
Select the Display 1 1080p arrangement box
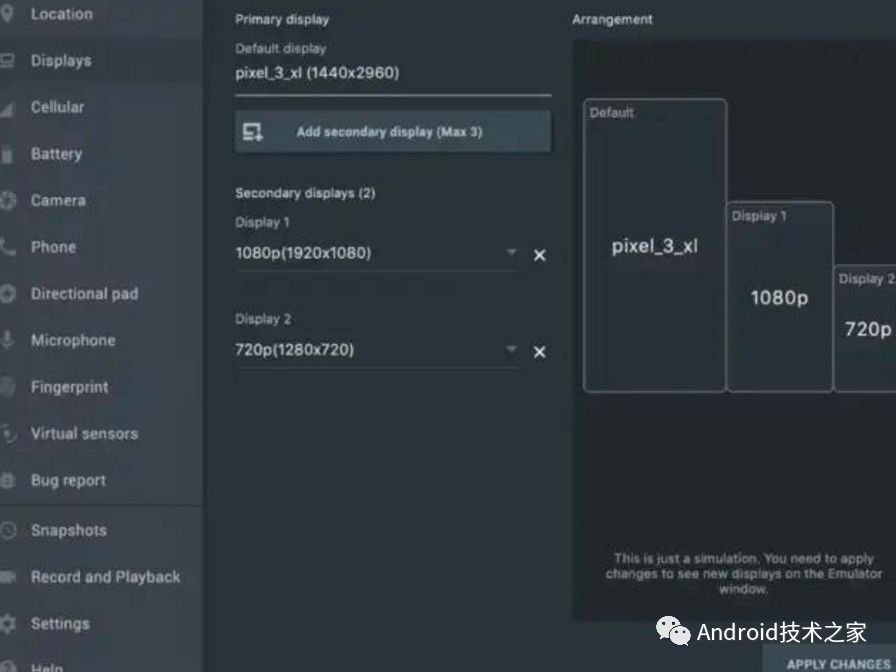click(780, 297)
